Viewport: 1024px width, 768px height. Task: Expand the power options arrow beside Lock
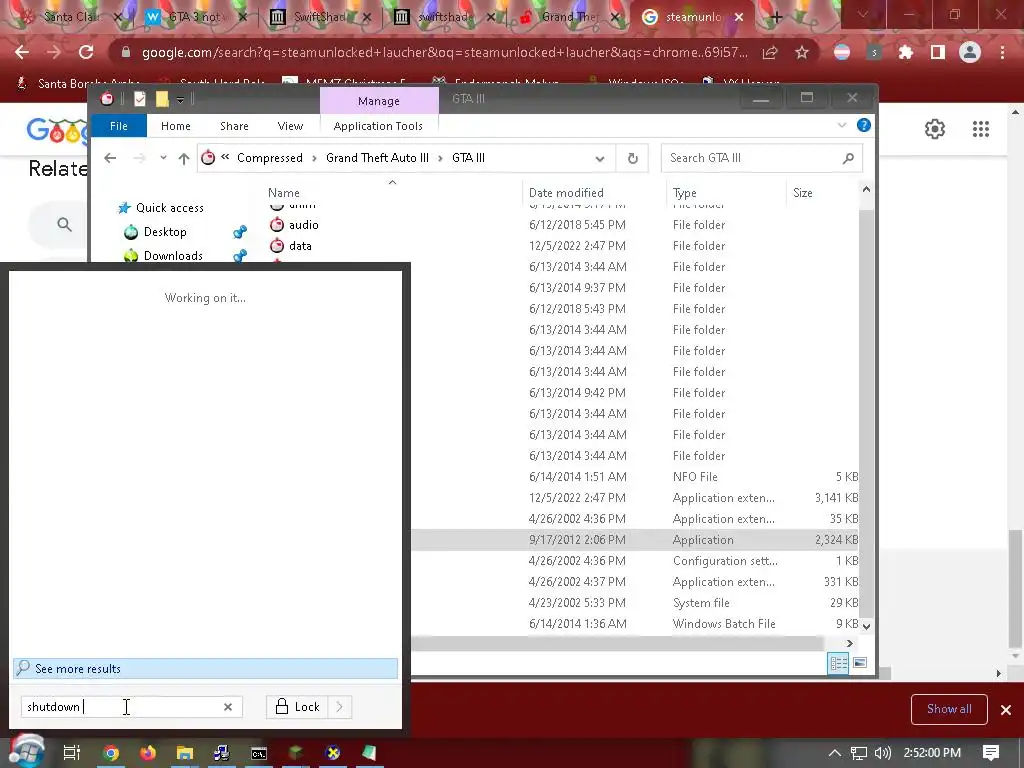(340, 707)
